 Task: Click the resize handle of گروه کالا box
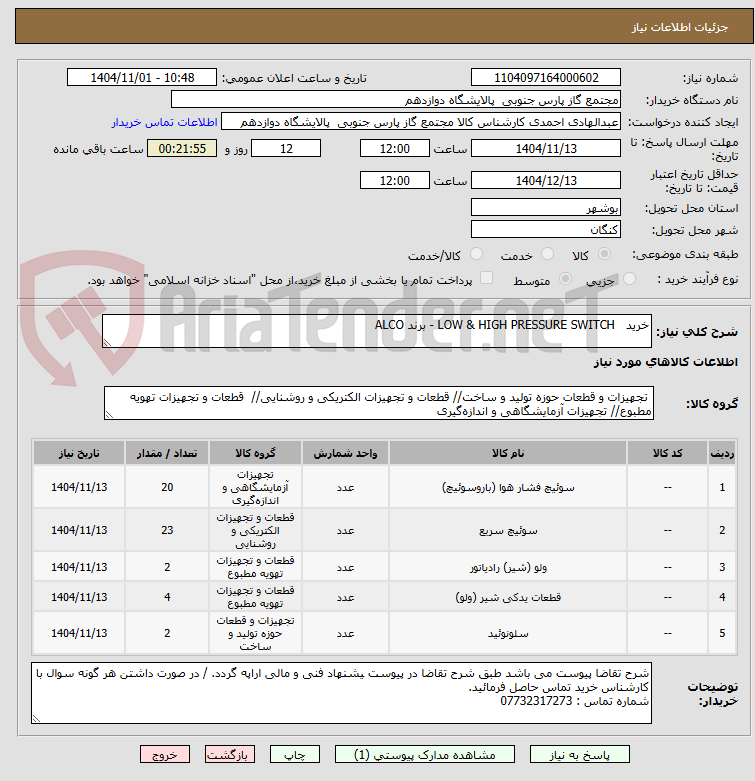[109, 415]
